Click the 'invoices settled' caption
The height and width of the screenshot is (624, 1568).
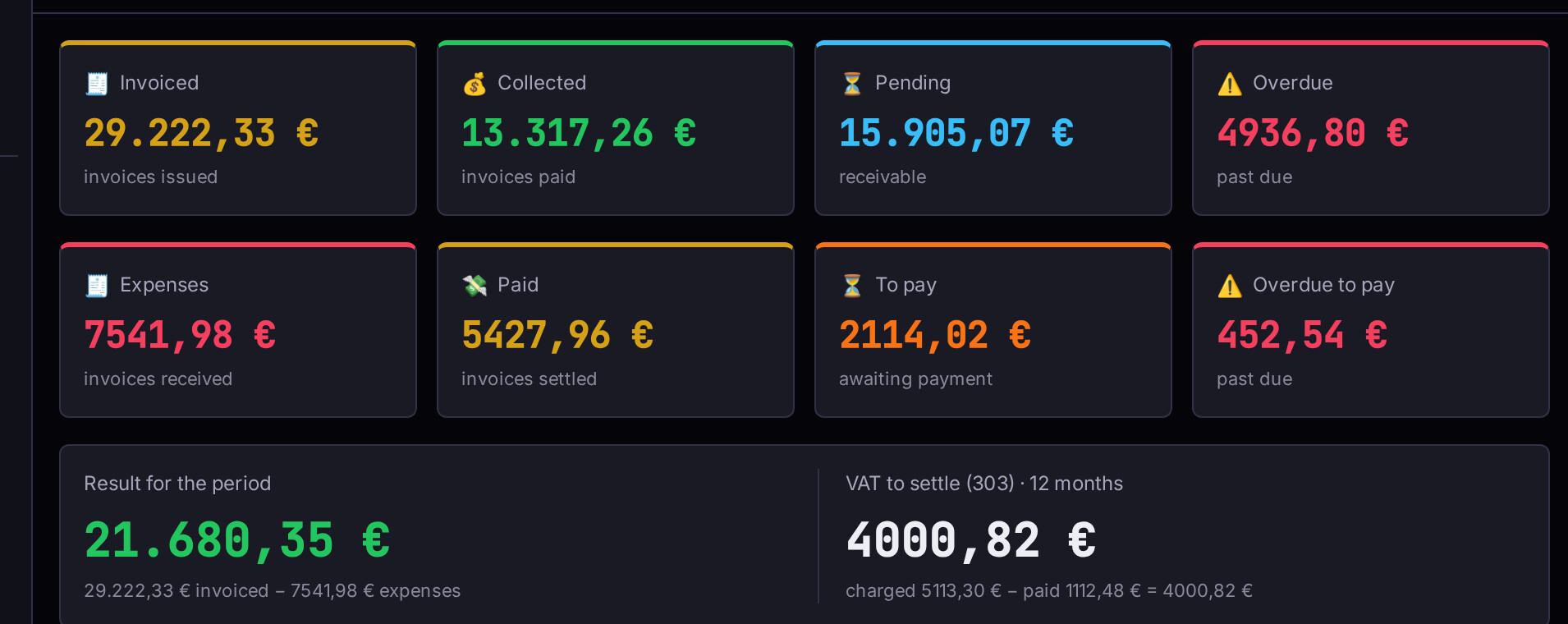tap(530, 379)
